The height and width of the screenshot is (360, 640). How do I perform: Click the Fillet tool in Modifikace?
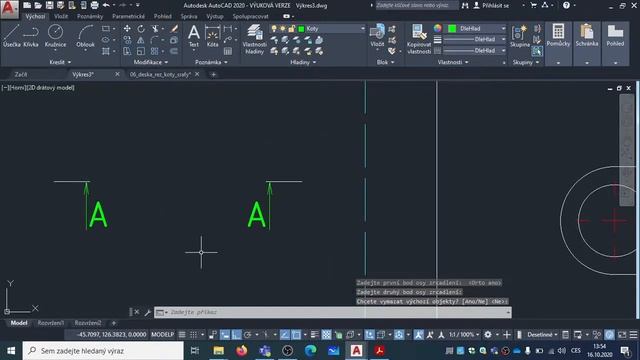click(x=154, y=40)
